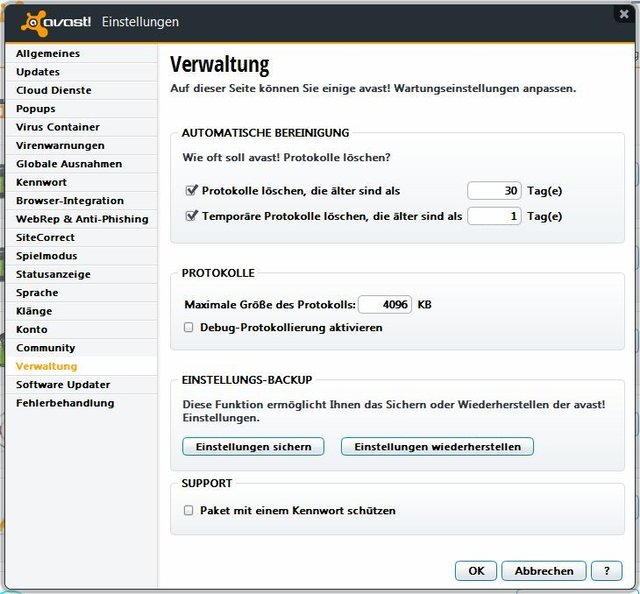
Task: Open Sprache settings
Action: tap(82, 292)
